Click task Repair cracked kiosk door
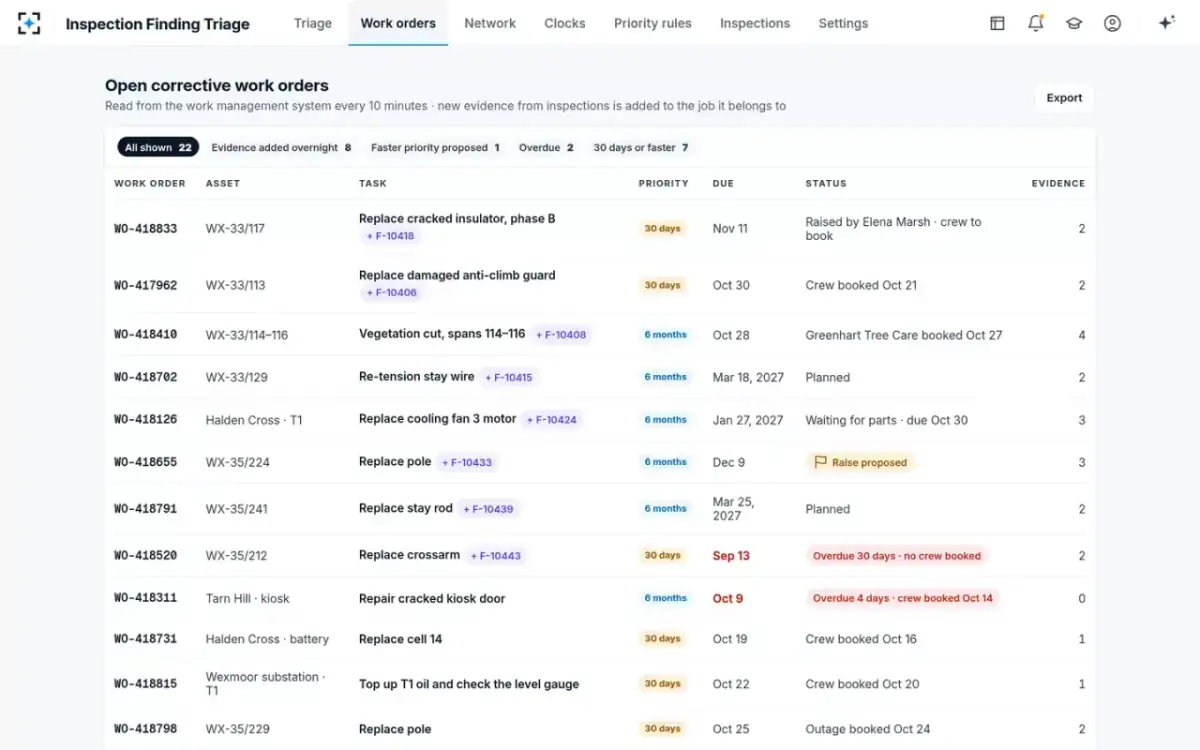This screenshot has height=750, width=1200. tap(432, 599)
